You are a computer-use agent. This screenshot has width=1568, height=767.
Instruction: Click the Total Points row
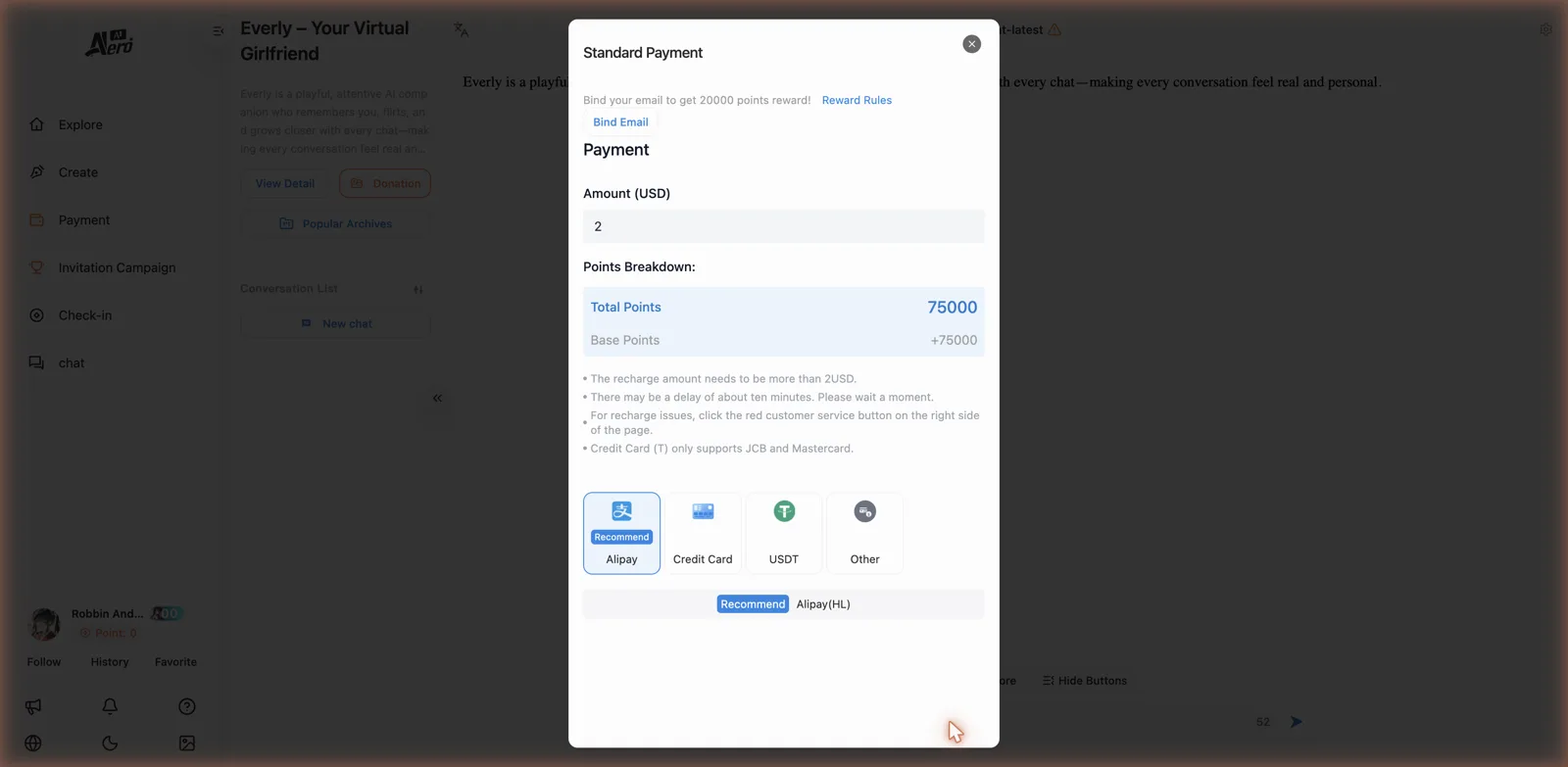[784, 307]
